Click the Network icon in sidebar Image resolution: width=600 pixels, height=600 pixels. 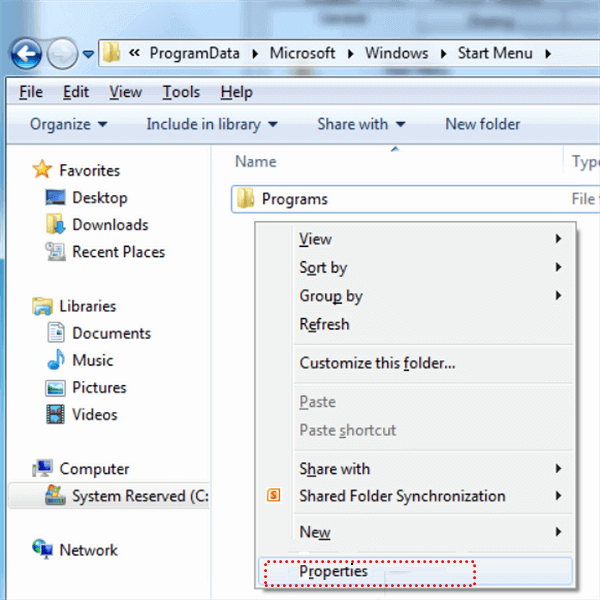pyautogui.click(x=42, y=549)
